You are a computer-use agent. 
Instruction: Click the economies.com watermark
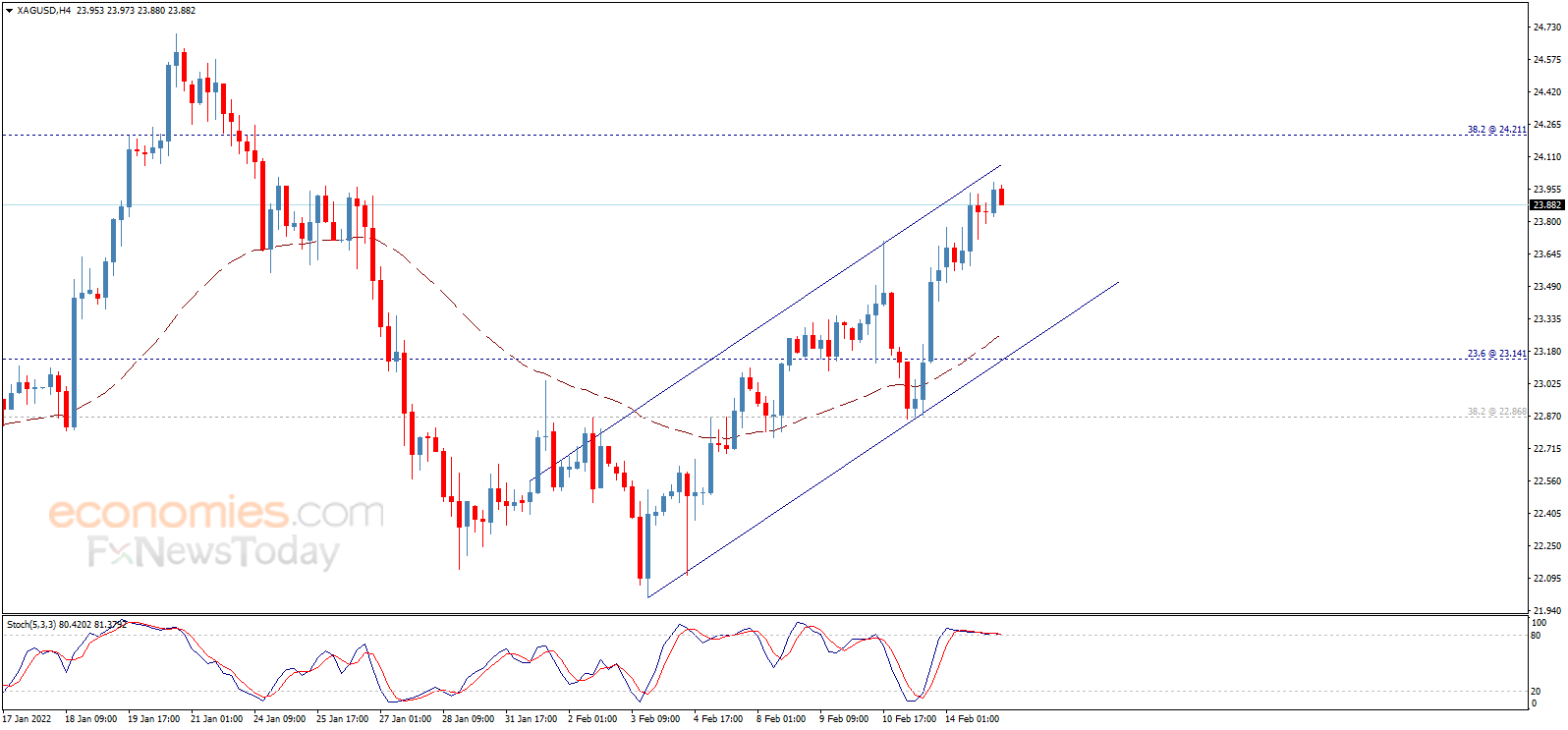216,512
